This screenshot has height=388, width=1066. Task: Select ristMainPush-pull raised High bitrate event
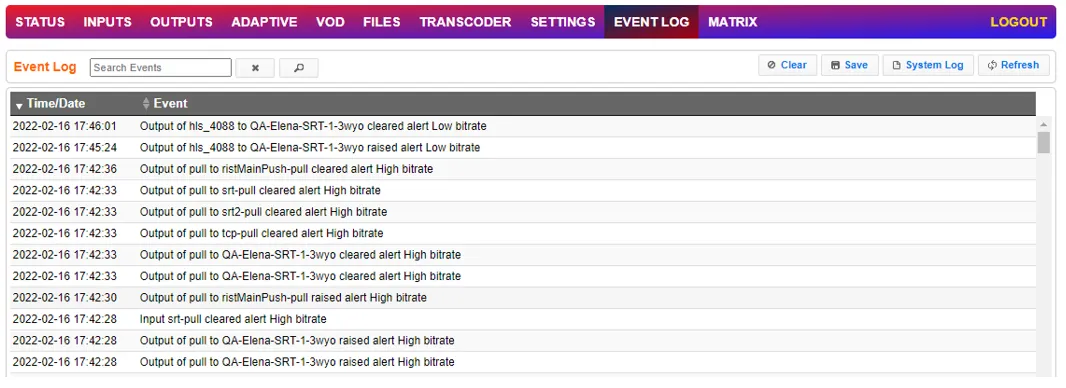(283, 298)
